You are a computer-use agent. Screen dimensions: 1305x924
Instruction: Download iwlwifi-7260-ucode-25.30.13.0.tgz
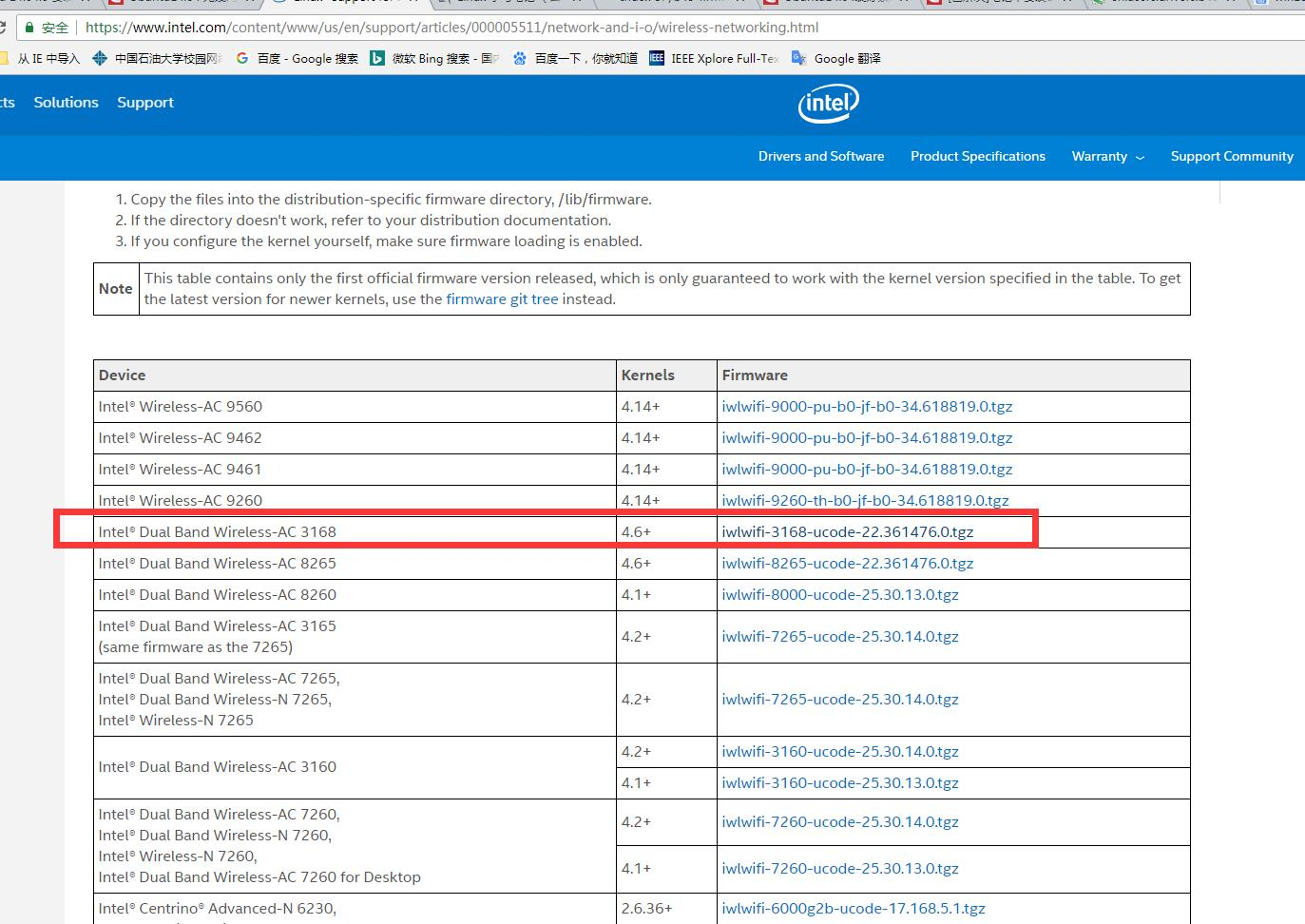point(840,868)
